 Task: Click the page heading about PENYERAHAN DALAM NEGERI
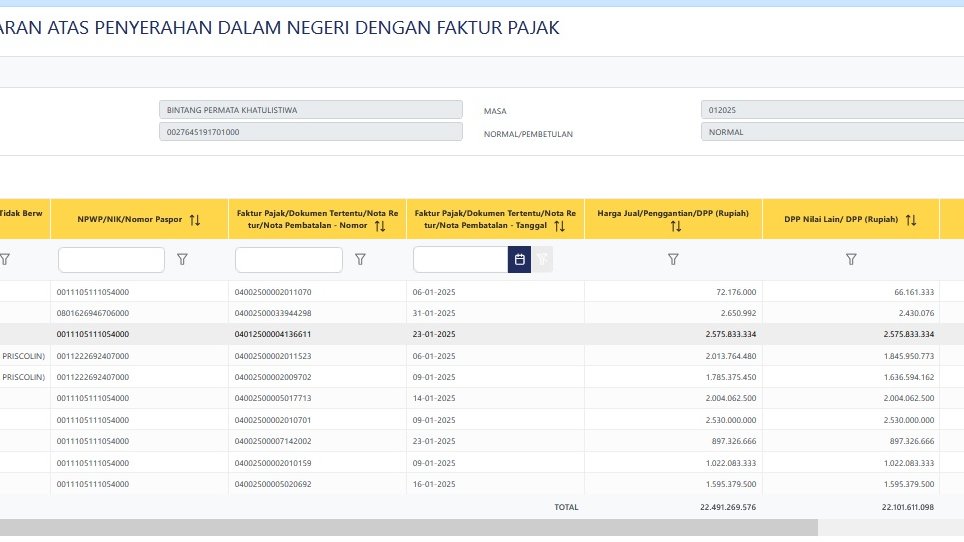click(x=280, y=28)
